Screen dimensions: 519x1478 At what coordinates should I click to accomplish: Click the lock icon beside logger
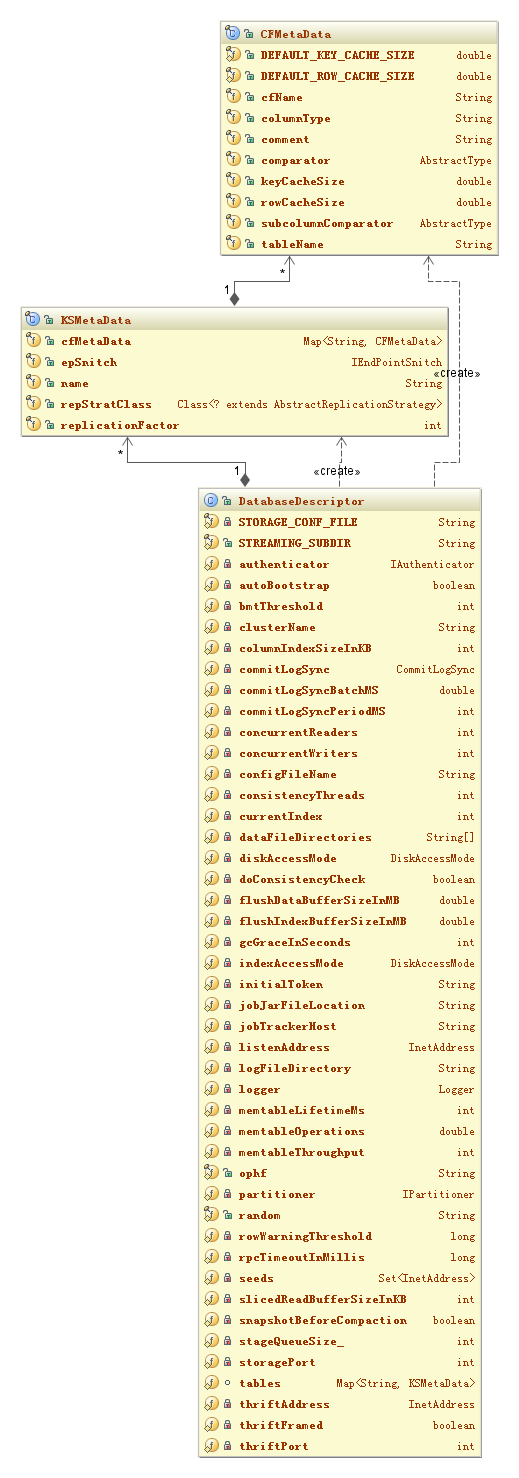227,1089
